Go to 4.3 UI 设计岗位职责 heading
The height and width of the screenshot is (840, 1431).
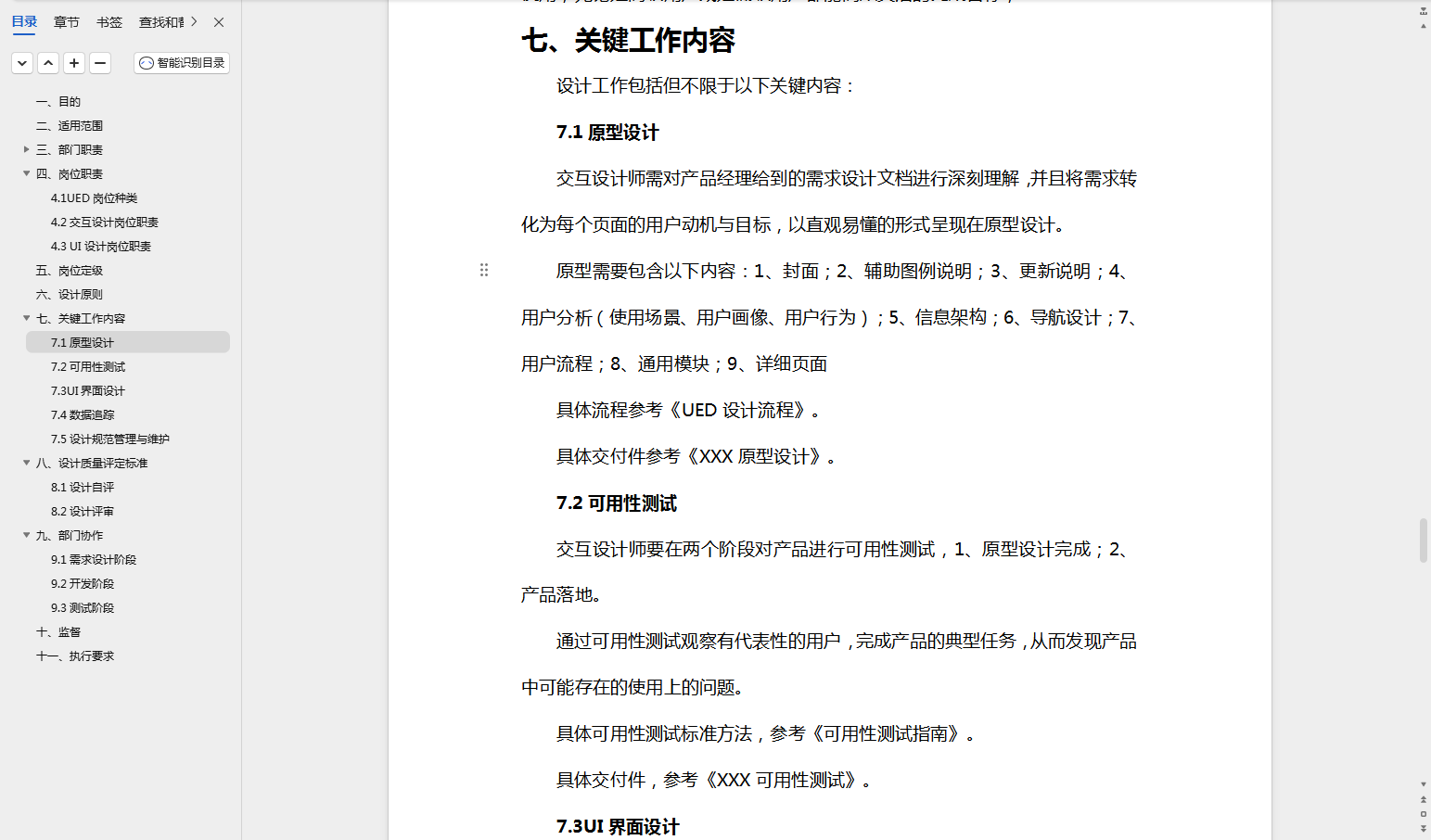tap(101, 247)
